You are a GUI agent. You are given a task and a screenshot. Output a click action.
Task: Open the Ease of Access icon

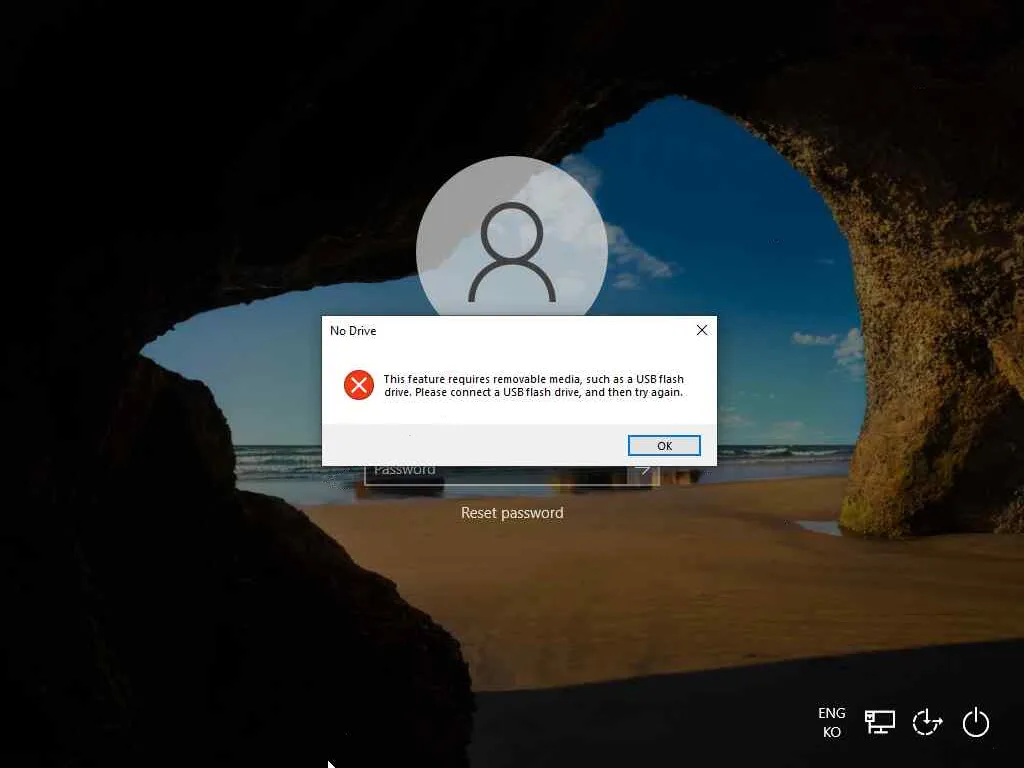point(927,722)
